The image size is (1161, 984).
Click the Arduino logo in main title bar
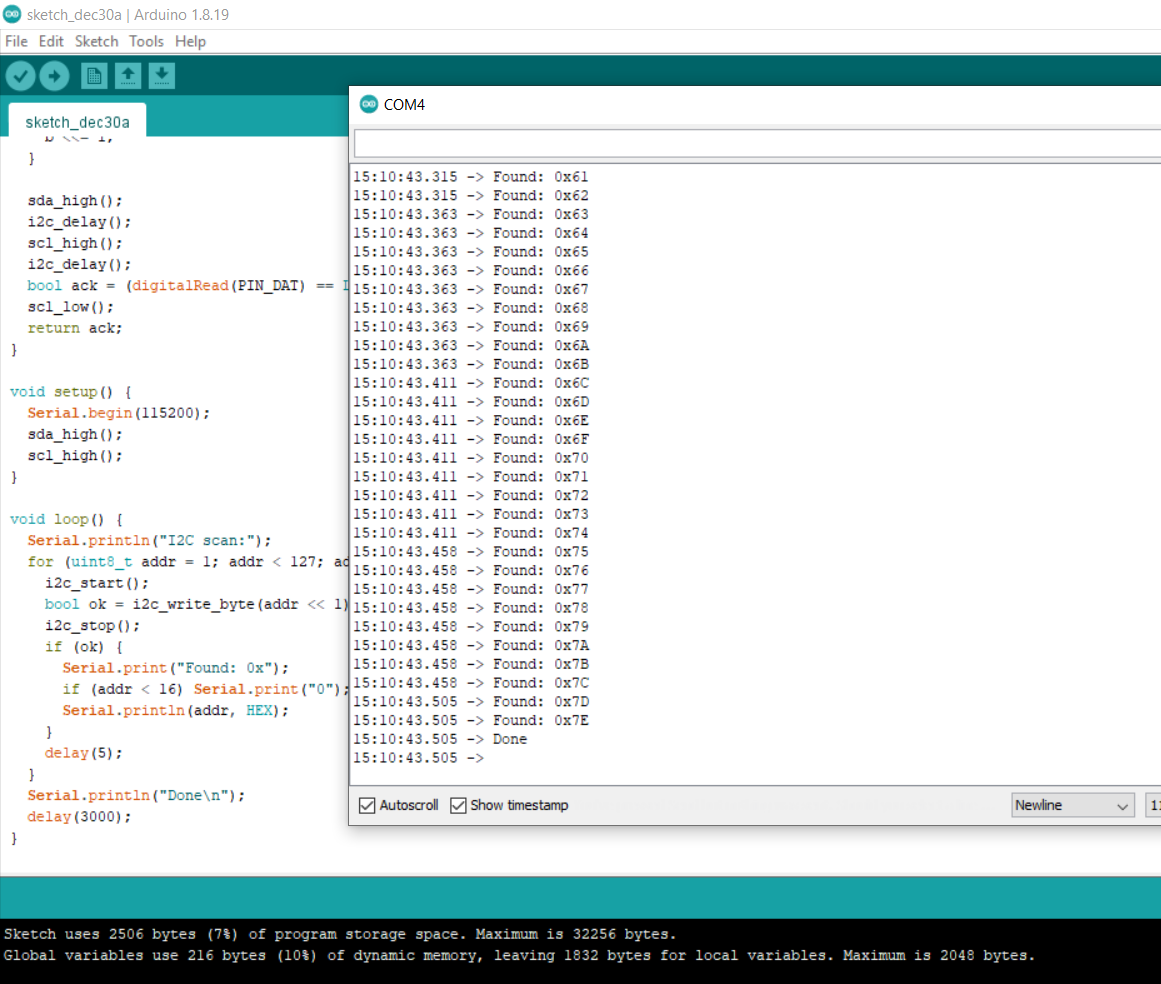pos(12,14)
